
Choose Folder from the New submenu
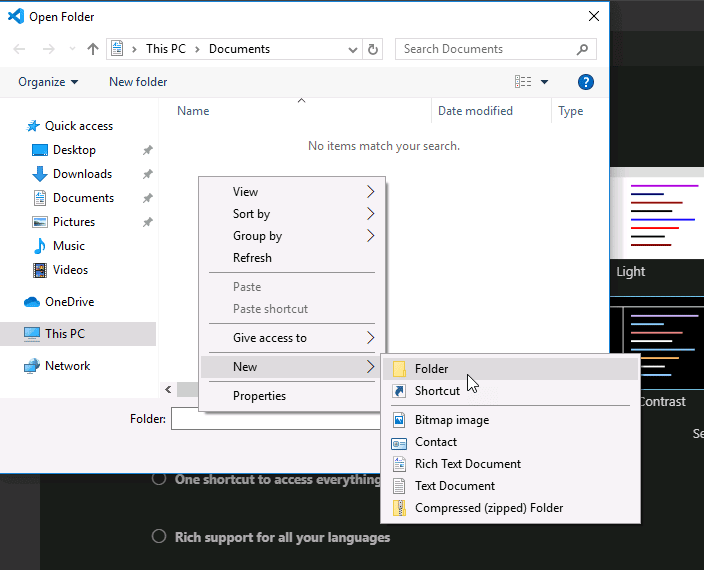point(432,369)
